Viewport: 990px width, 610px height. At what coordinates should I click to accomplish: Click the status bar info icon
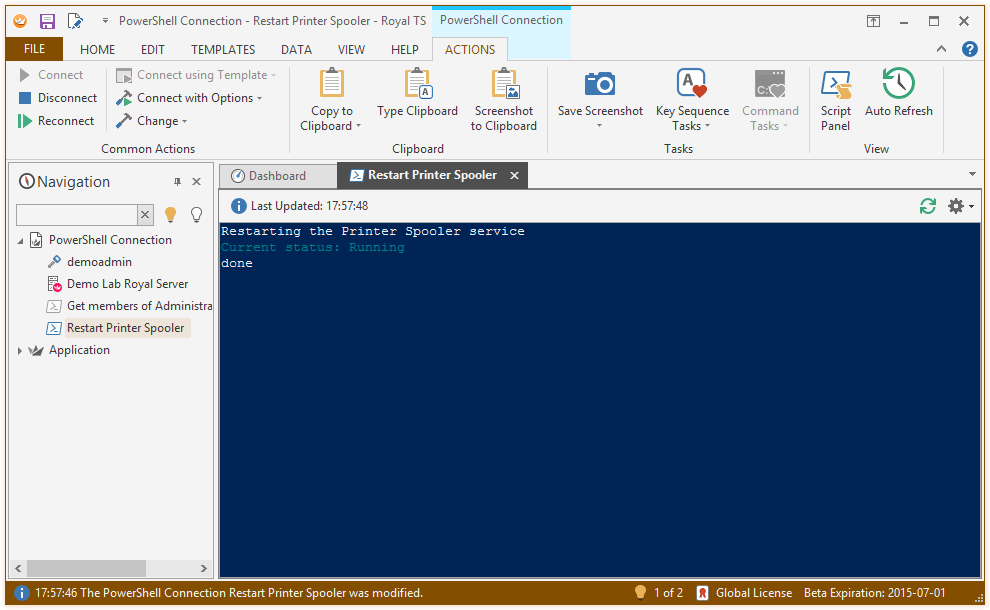[21, 593]
